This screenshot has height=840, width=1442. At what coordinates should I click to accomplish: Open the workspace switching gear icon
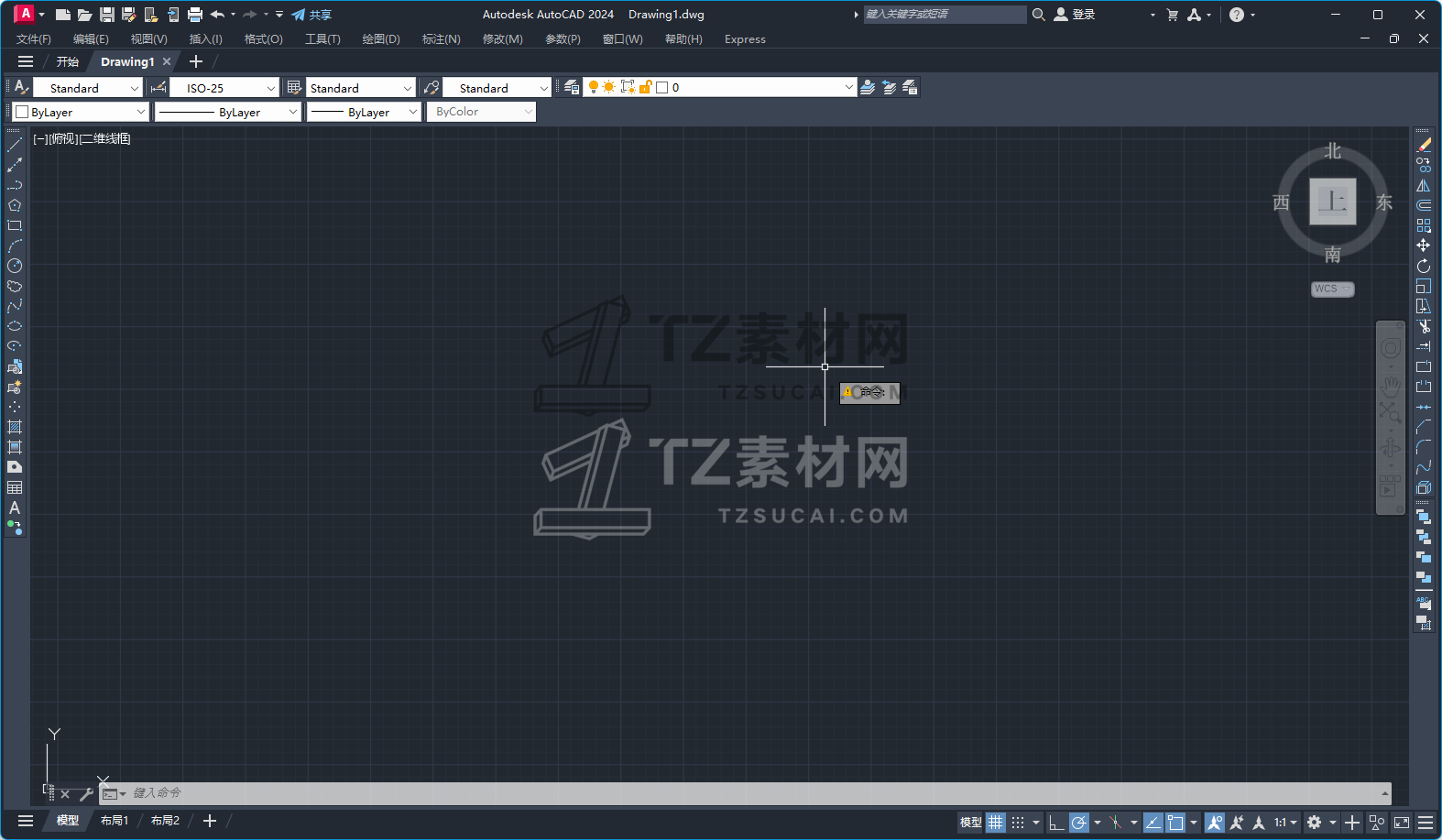[x=1315, y=823]
